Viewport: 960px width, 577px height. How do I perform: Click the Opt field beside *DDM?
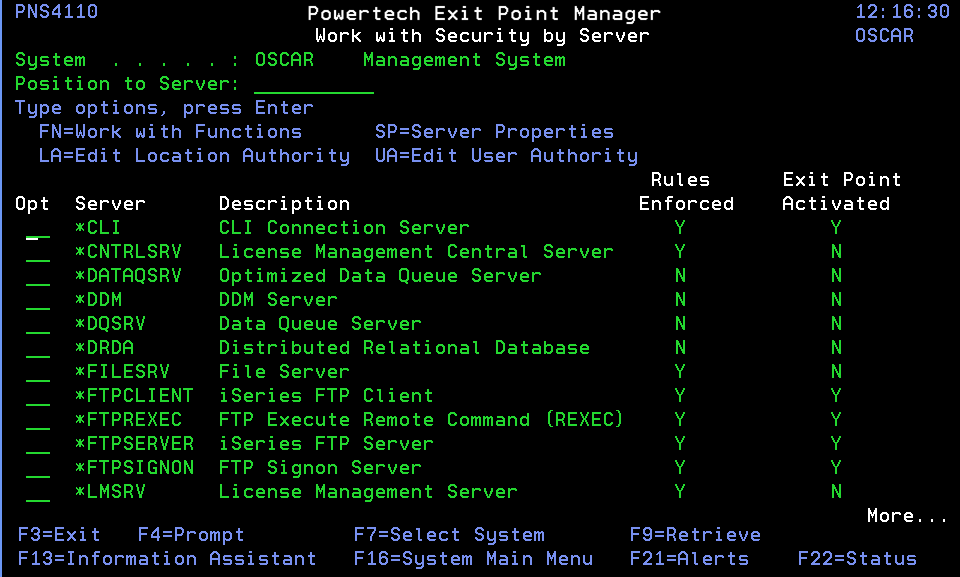38,300
